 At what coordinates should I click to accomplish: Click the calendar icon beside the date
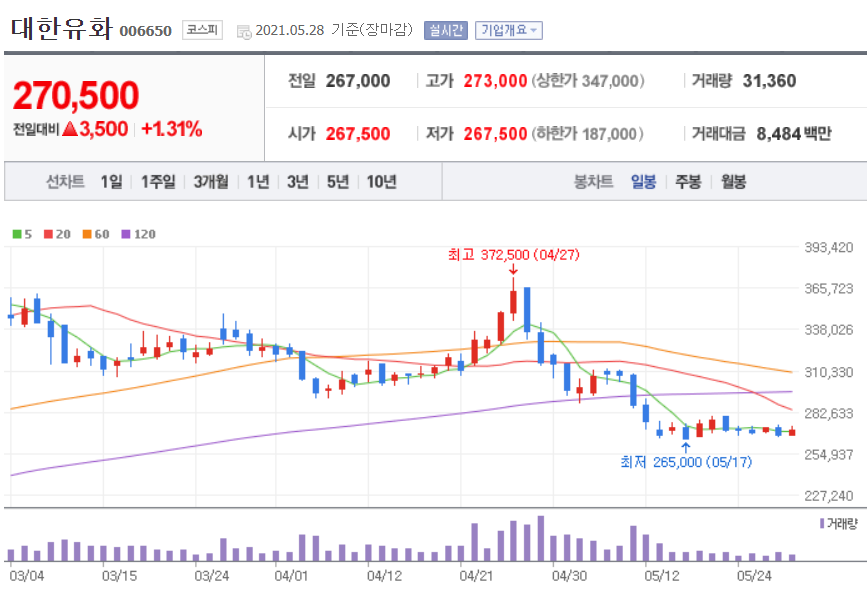click(x=244, y=32)
